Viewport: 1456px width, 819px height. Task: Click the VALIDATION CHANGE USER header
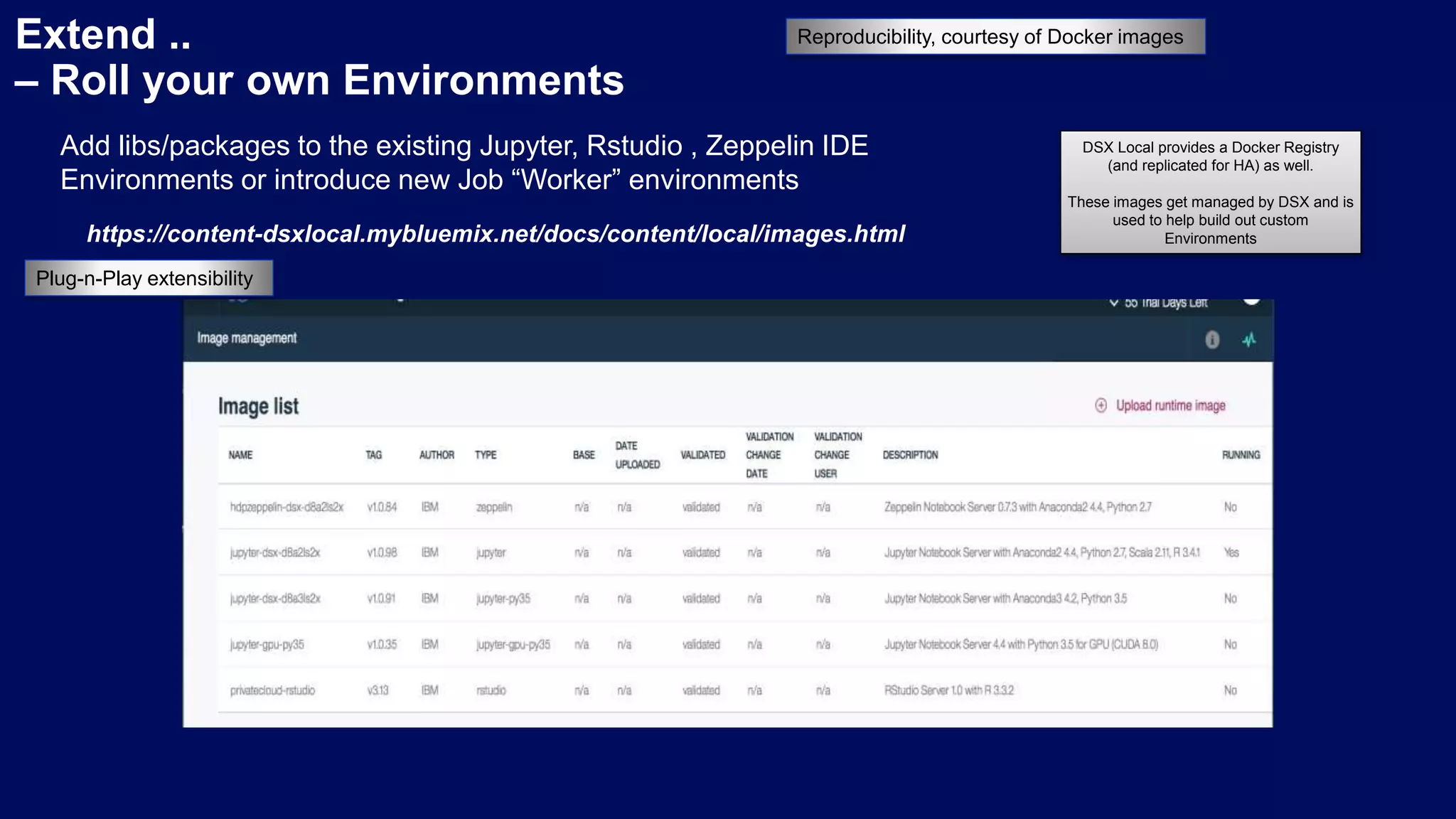point(837,455)
